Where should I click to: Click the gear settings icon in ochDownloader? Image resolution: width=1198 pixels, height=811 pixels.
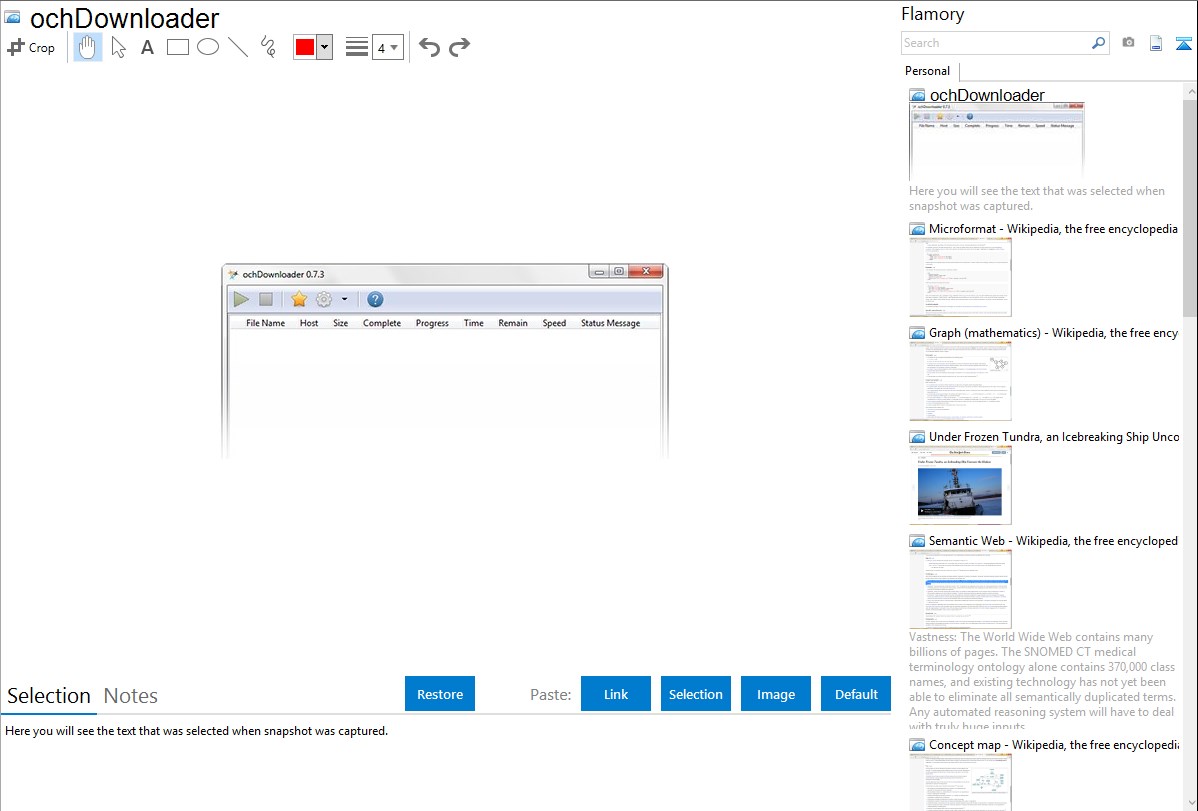[324, 299]
